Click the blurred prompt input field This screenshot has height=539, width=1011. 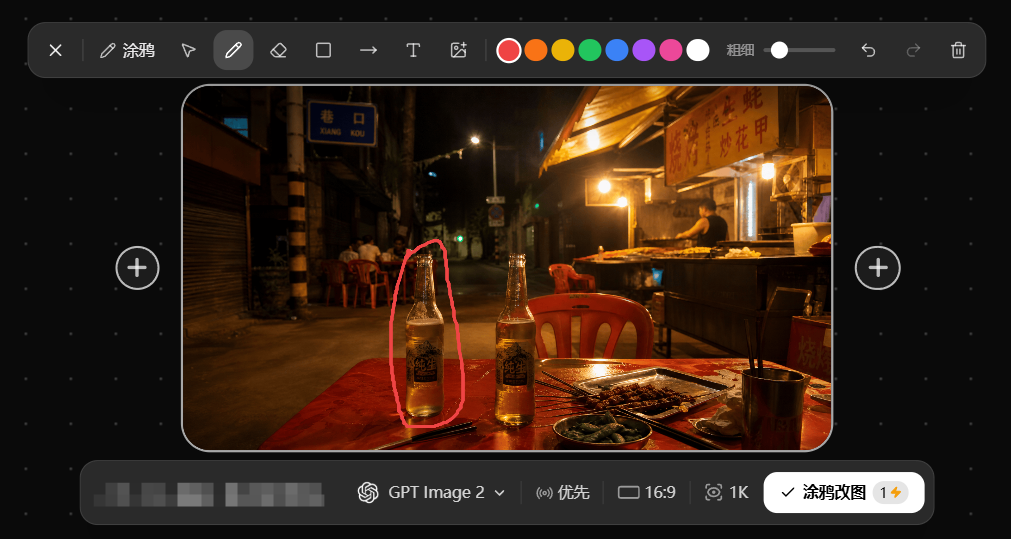tap(209, 493)
